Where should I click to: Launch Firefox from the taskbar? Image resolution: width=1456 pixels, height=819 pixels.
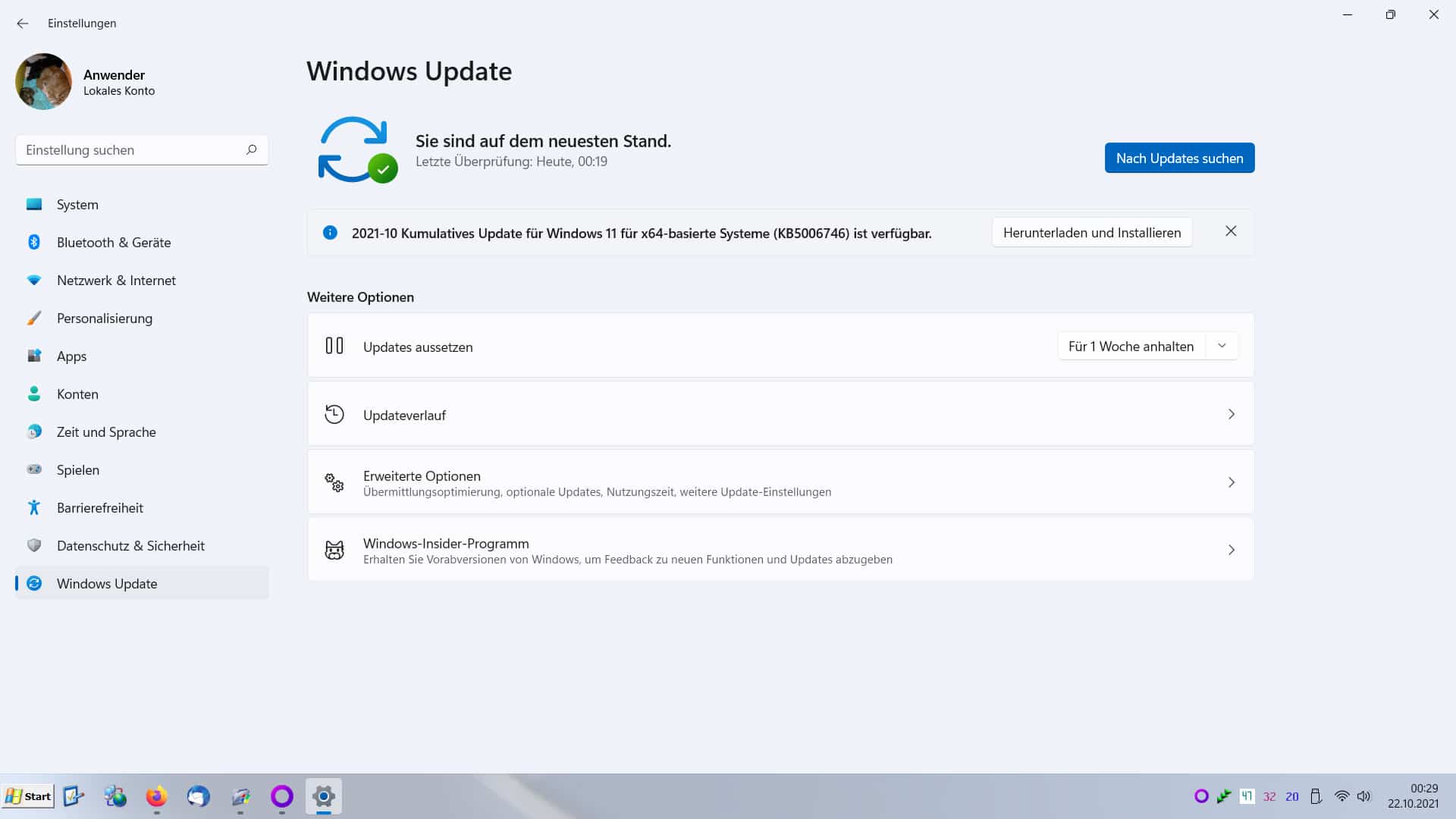point(157,796)
